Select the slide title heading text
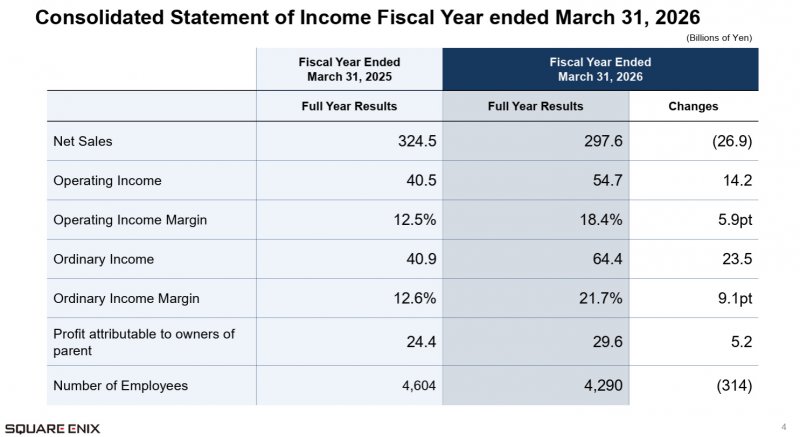The height and width of the screenshot is (437, 800). (x=367, y=18)
